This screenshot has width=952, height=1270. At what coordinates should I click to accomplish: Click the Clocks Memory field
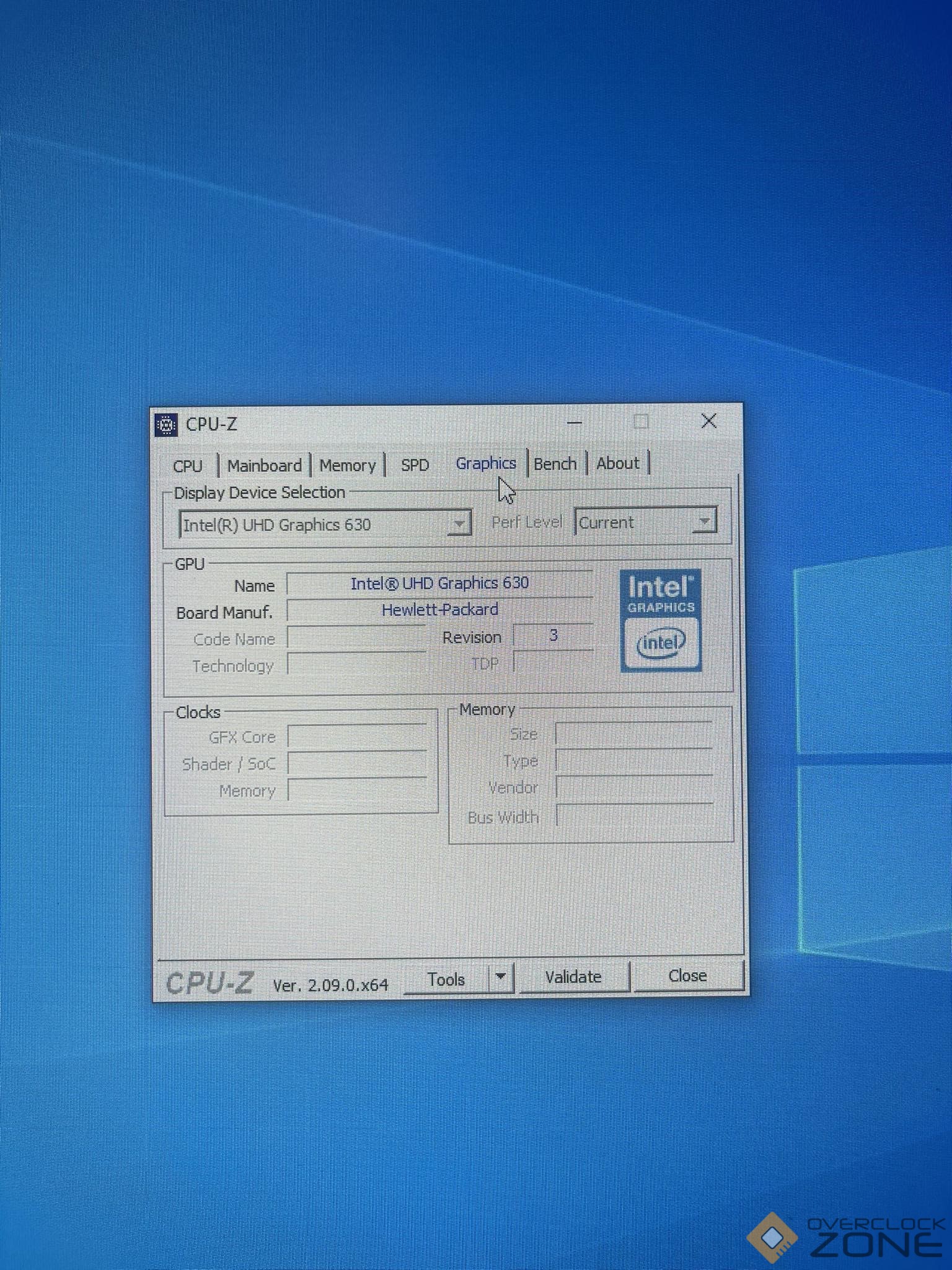357,791
